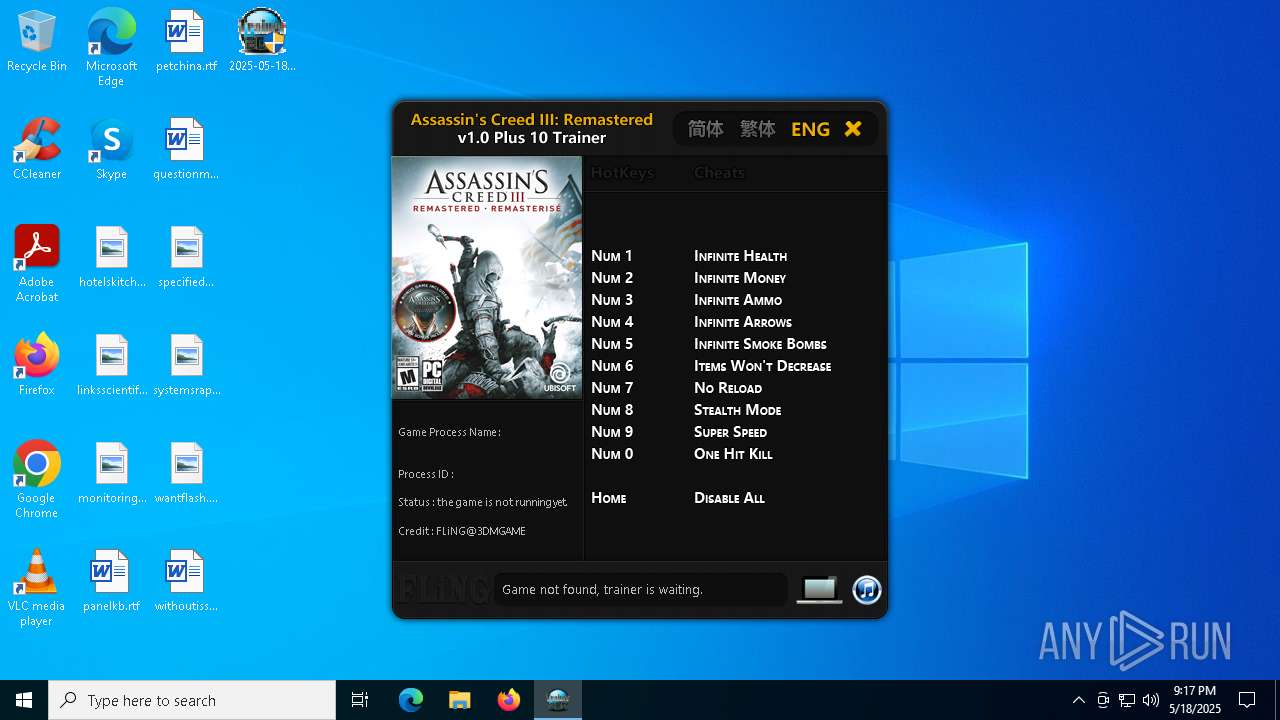Select the hotelskitch... image file icon
Screen dimensions: 1280x720
(x=112, y=258)
